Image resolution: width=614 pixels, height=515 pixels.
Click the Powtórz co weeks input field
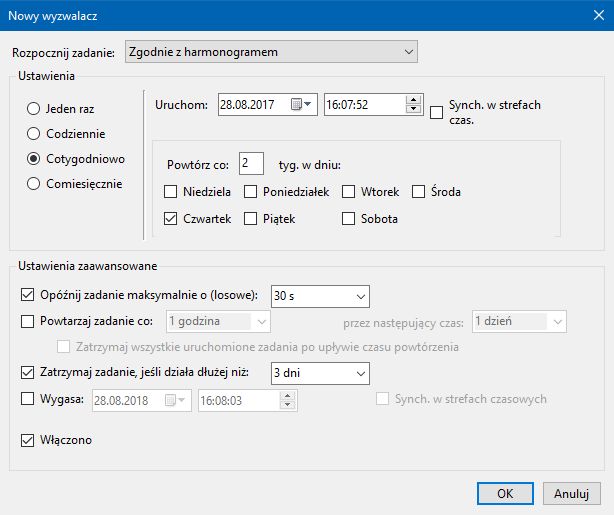(251, 163)
